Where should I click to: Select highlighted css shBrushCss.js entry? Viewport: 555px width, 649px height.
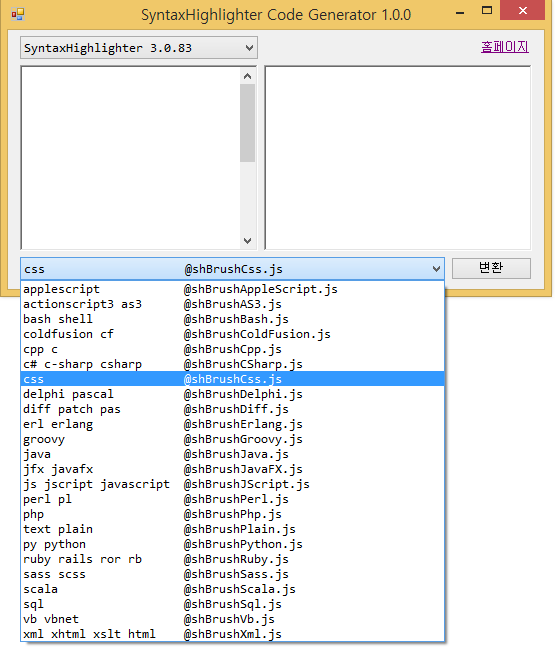232,379
